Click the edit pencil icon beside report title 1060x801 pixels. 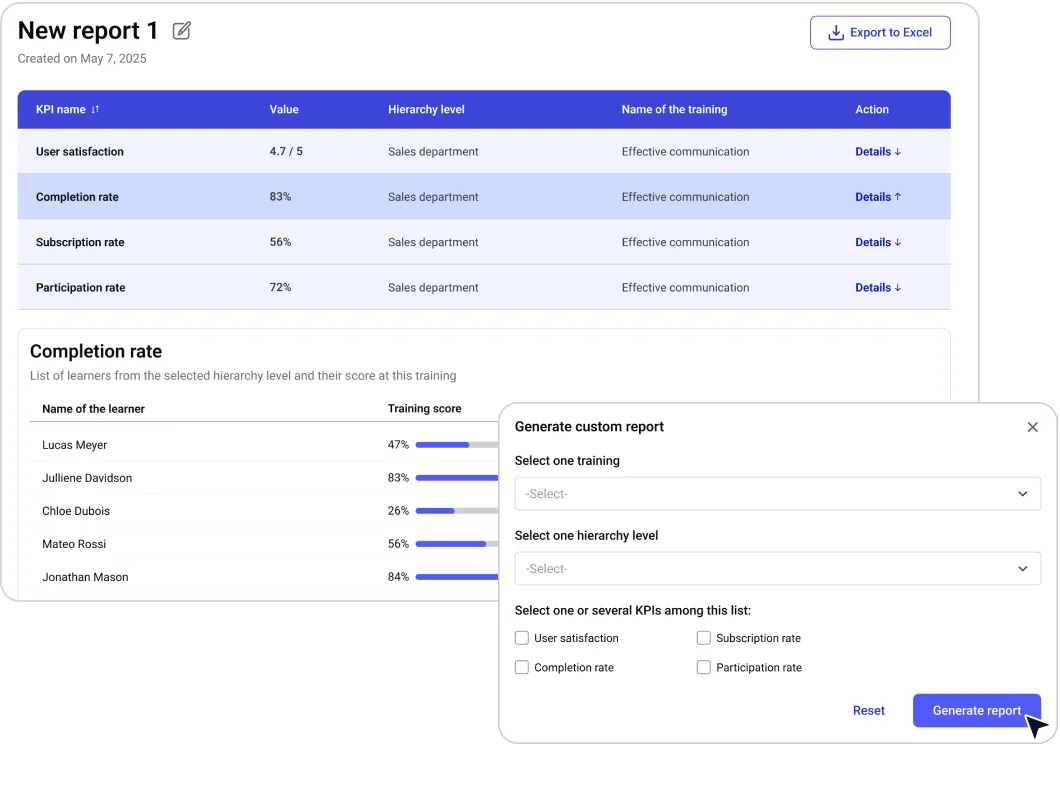[181, 30]
